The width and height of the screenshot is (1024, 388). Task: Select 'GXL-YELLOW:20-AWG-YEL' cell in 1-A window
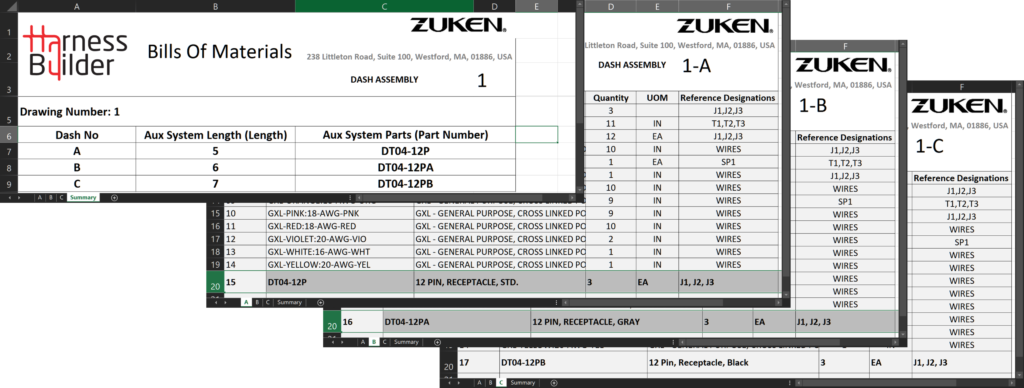[x=339, y=265]
